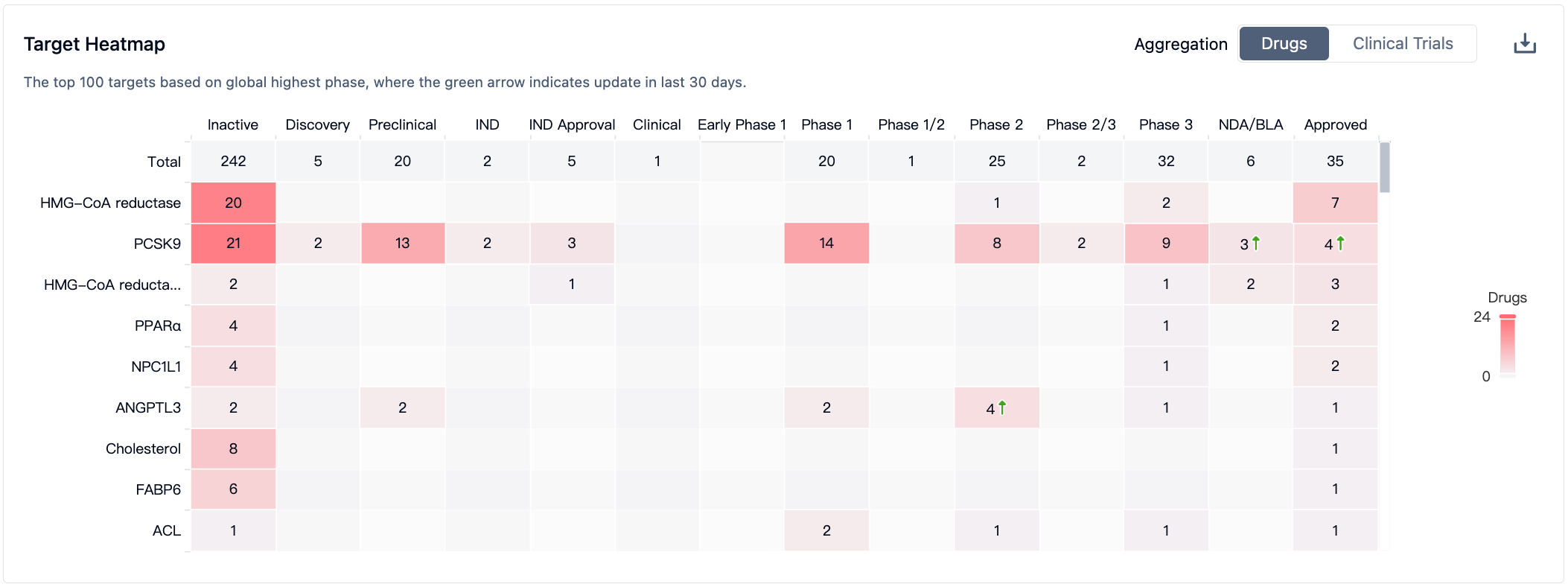Click PCSK9 Preclinical cell showing 13
Screen dimensions: 1568x587
click(402, 244)
